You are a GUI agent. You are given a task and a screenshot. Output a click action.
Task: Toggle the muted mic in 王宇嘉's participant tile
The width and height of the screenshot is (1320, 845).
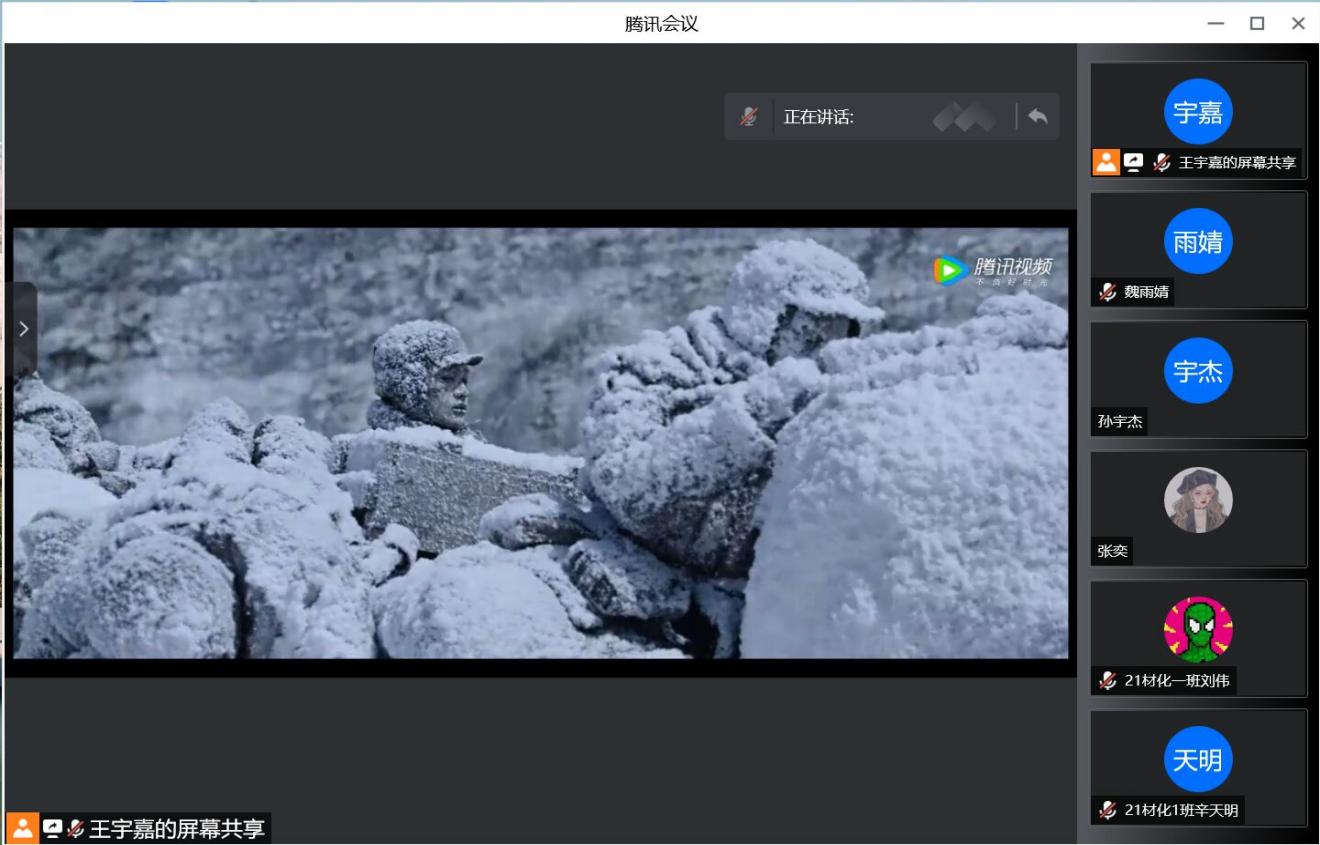(1161, 162)
